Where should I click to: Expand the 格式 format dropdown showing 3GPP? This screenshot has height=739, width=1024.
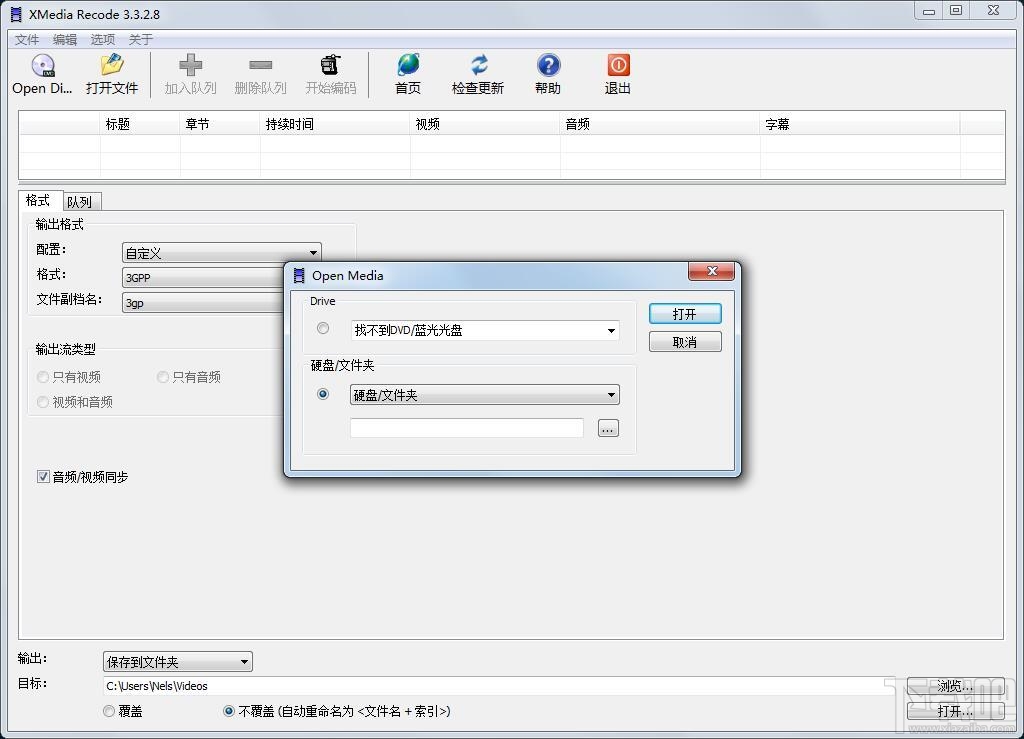[200, 277]
